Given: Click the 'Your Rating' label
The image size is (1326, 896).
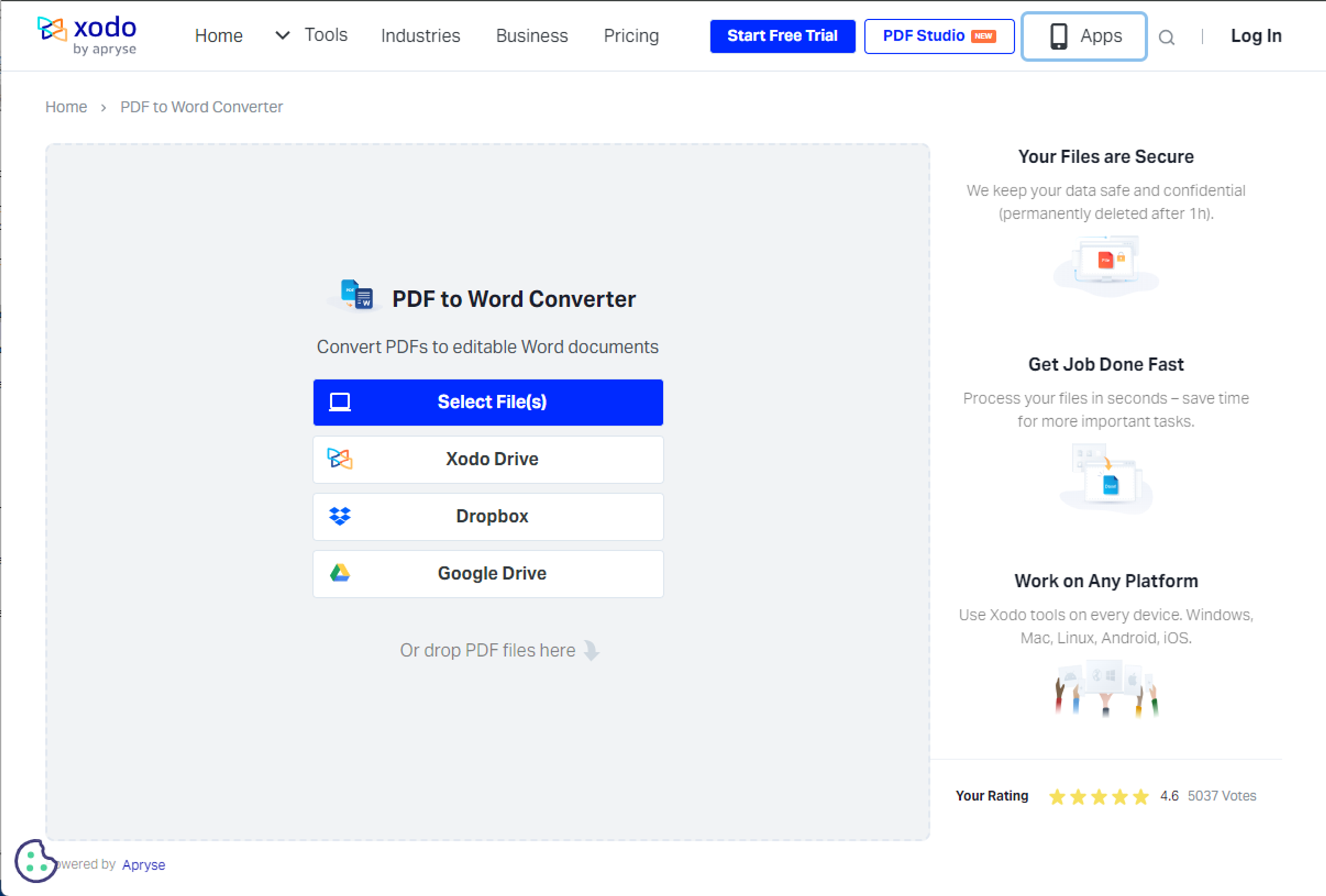Looking at the screenshot, I should pos(992,796).
